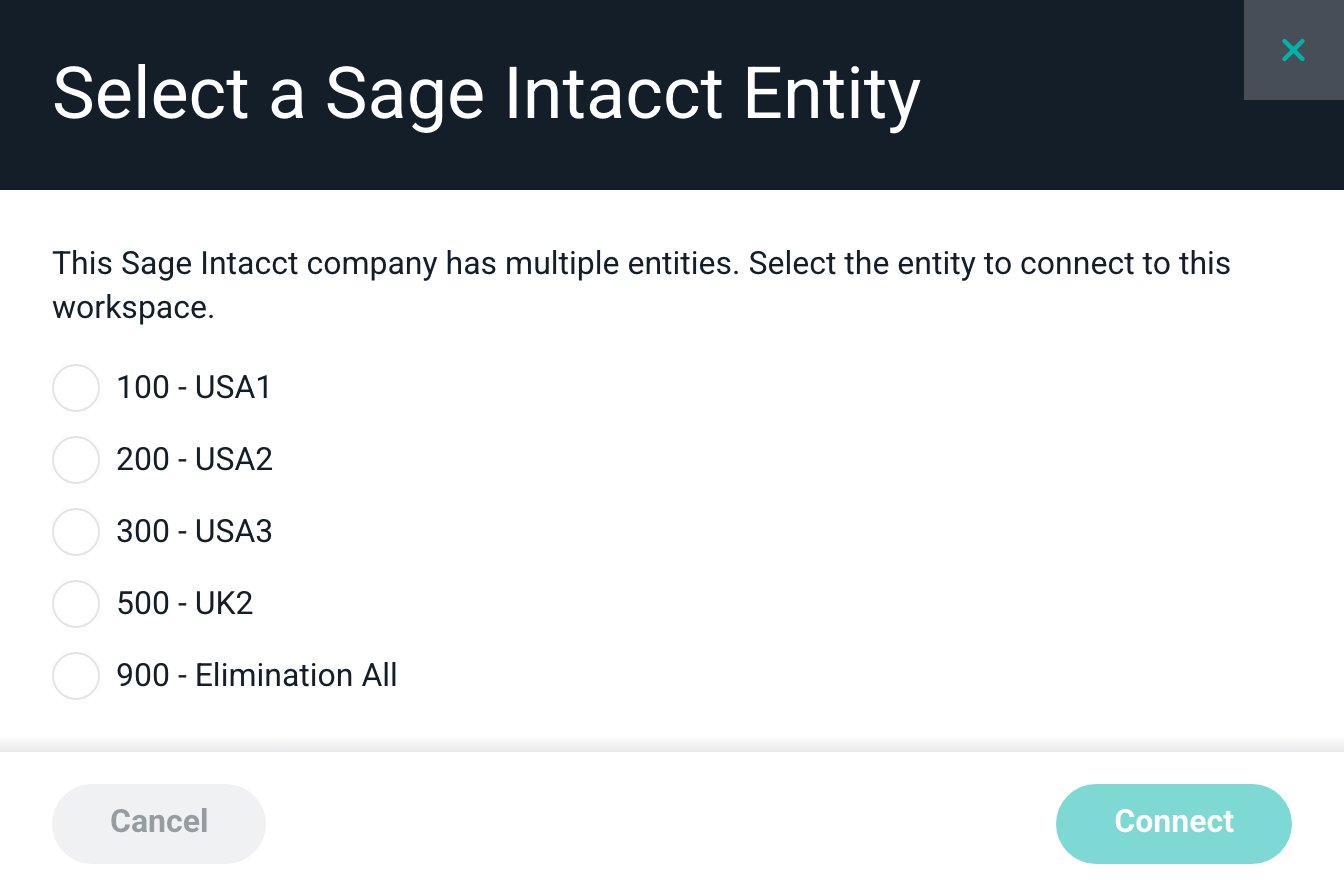Click the Connect button
This screenshot has width=1344, height=896.
click(x=1174, y=823)
